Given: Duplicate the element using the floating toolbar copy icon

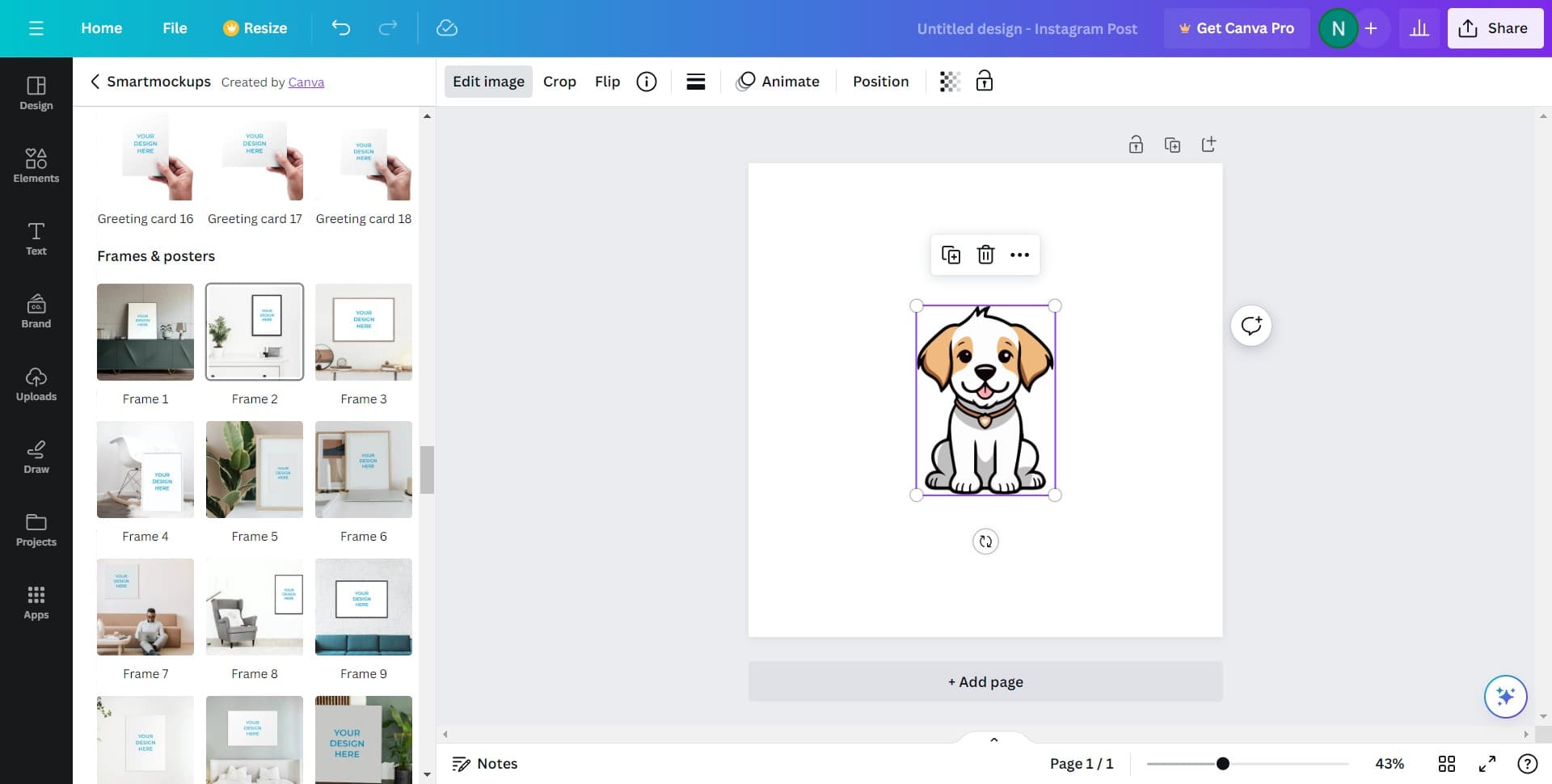Looking at the screenshot, I should click(x=951, y=255).
